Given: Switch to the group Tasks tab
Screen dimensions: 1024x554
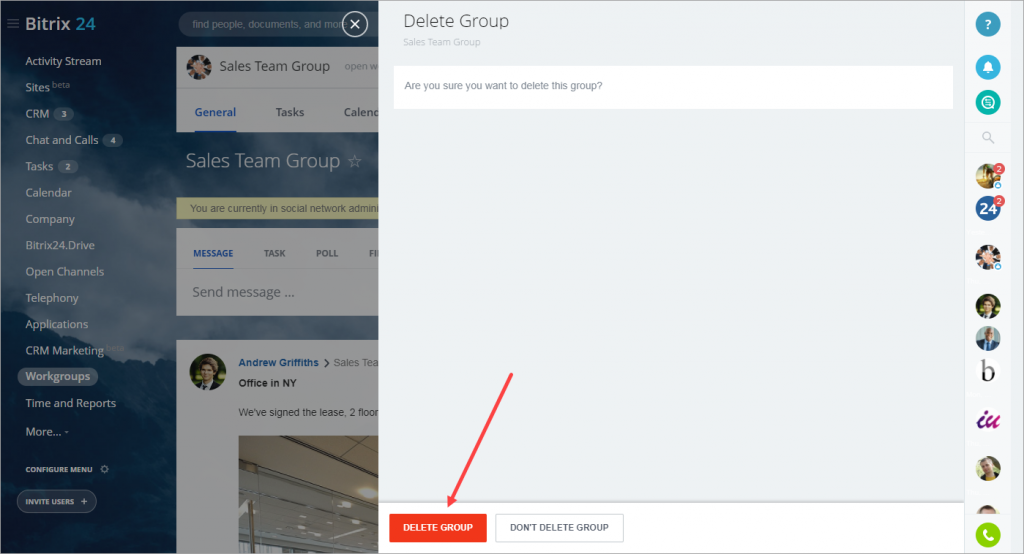Looking at the screenshot, I should pos(289,112).
